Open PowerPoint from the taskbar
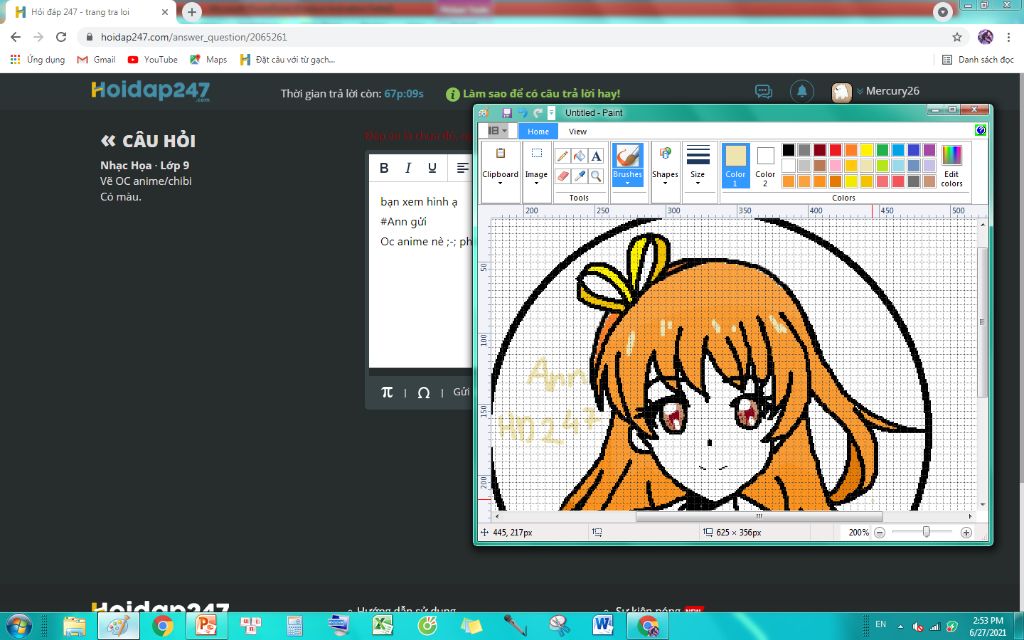 [206, 626]
